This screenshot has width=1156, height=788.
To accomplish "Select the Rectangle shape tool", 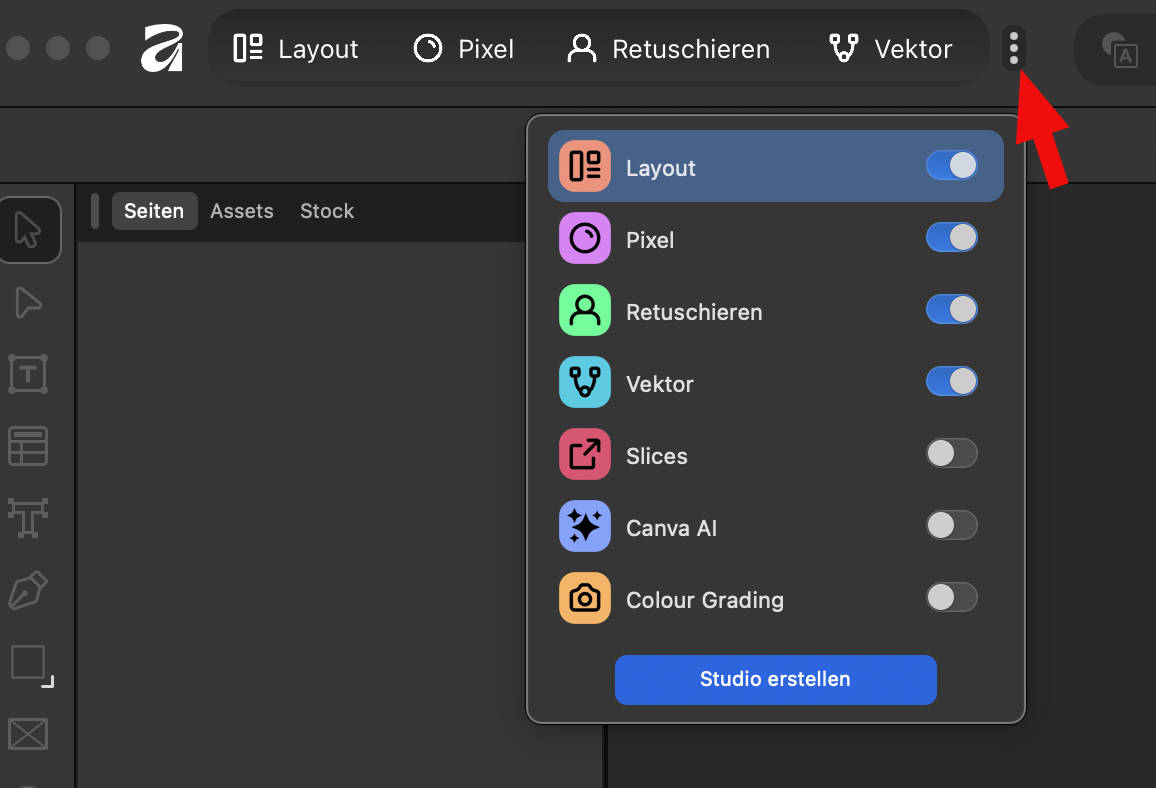I will click(29, 663).
